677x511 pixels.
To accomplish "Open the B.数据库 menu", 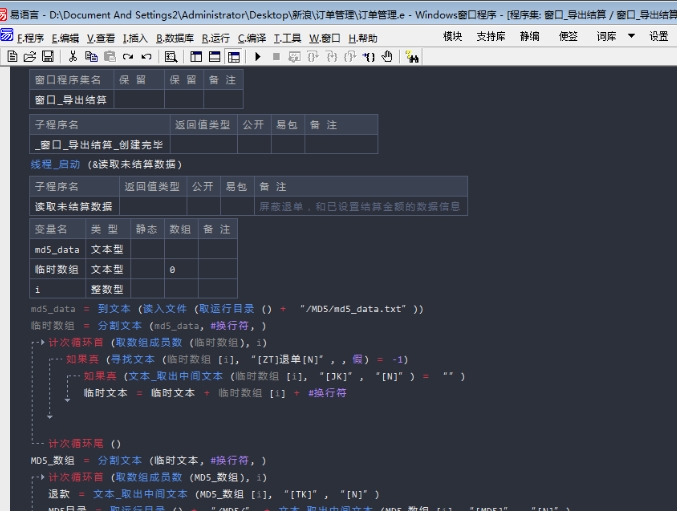I will coord(174,38).
